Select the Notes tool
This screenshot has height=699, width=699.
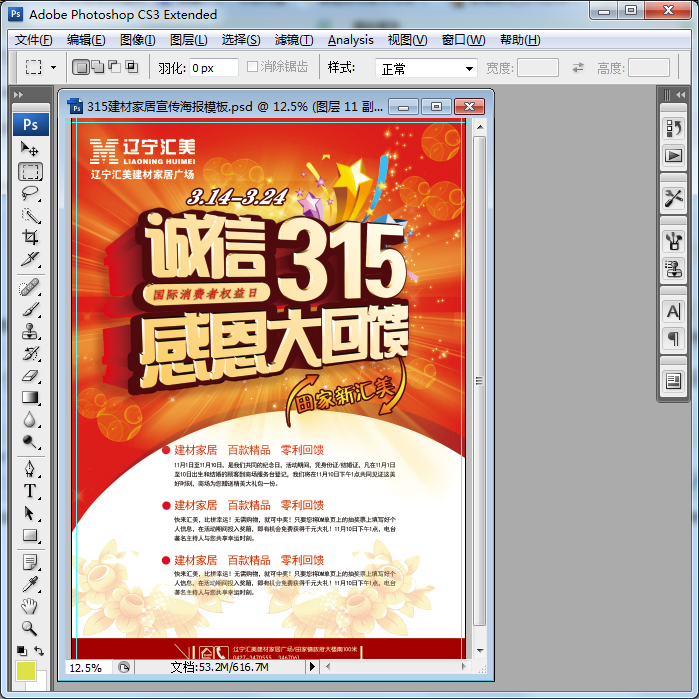[x=30, y=563]
